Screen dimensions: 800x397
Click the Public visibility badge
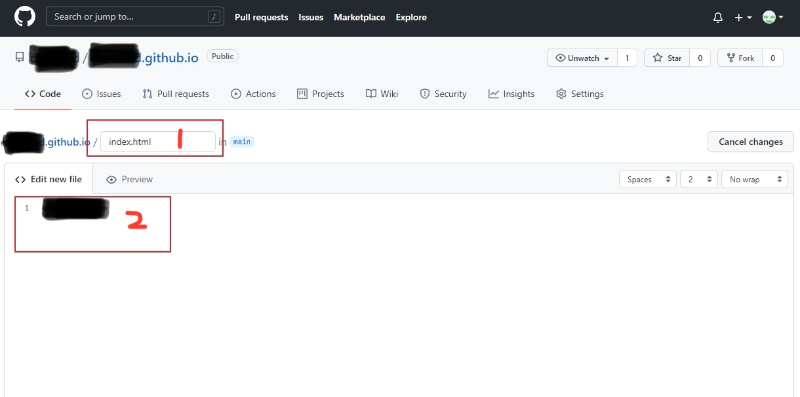tap(222, 56)
